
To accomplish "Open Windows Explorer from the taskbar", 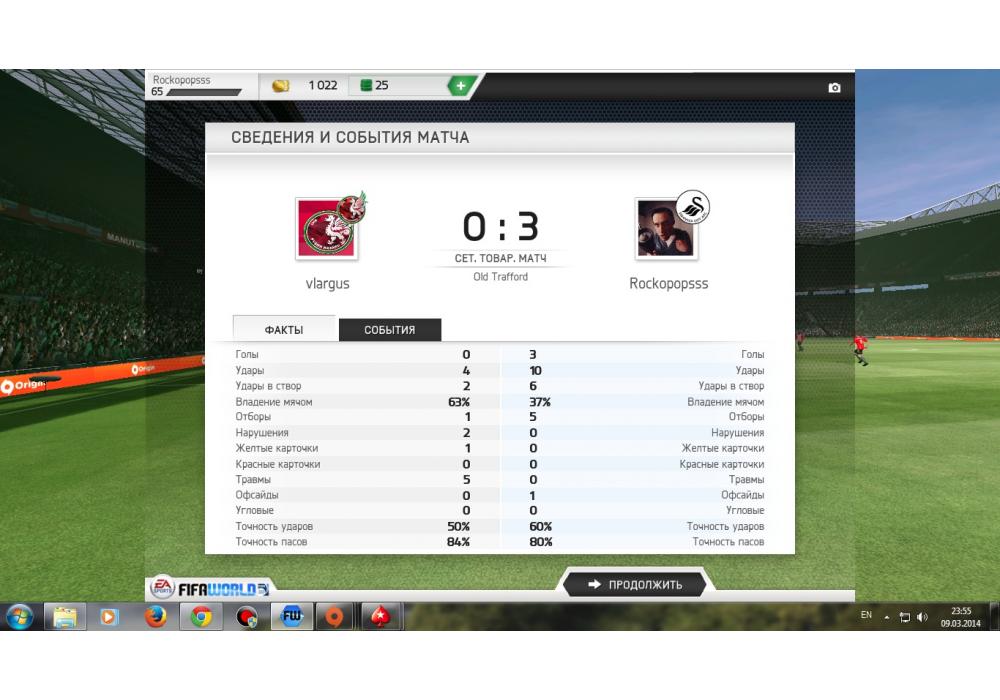I will coord(65,616).
